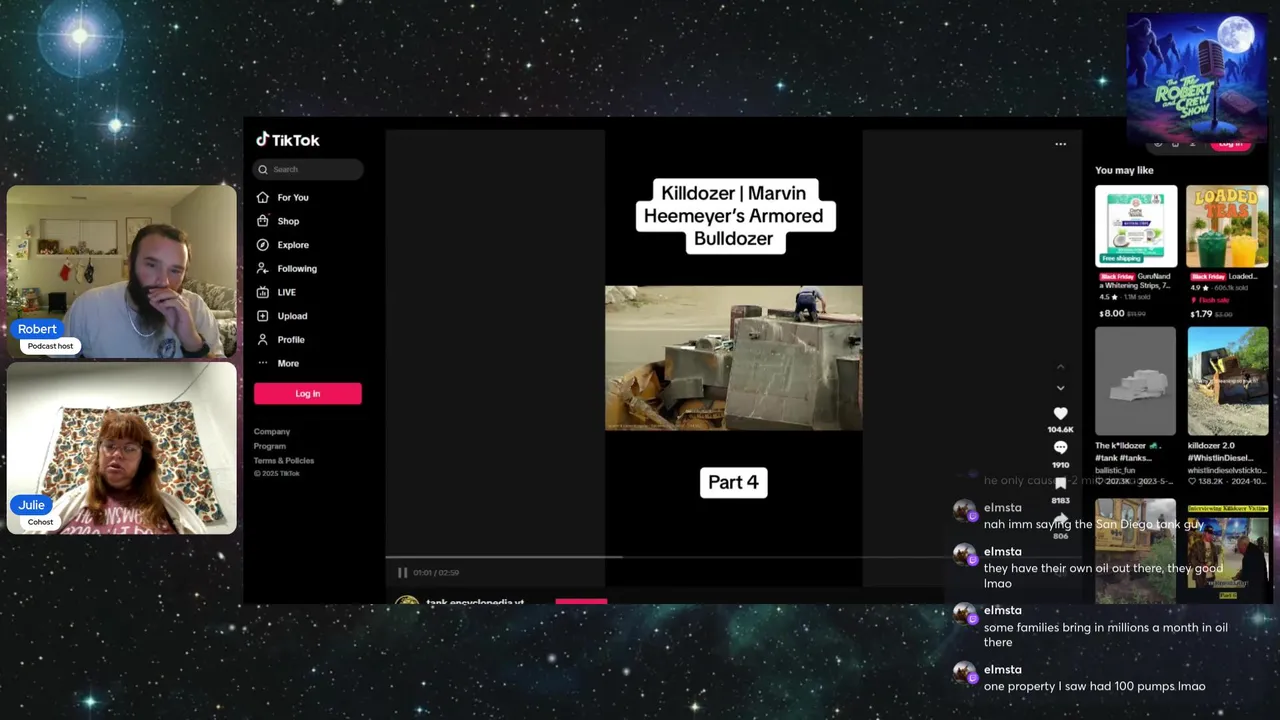Click the $8.00 price text
This screenshot has width=1280, height=720.
click(1111, 313)
